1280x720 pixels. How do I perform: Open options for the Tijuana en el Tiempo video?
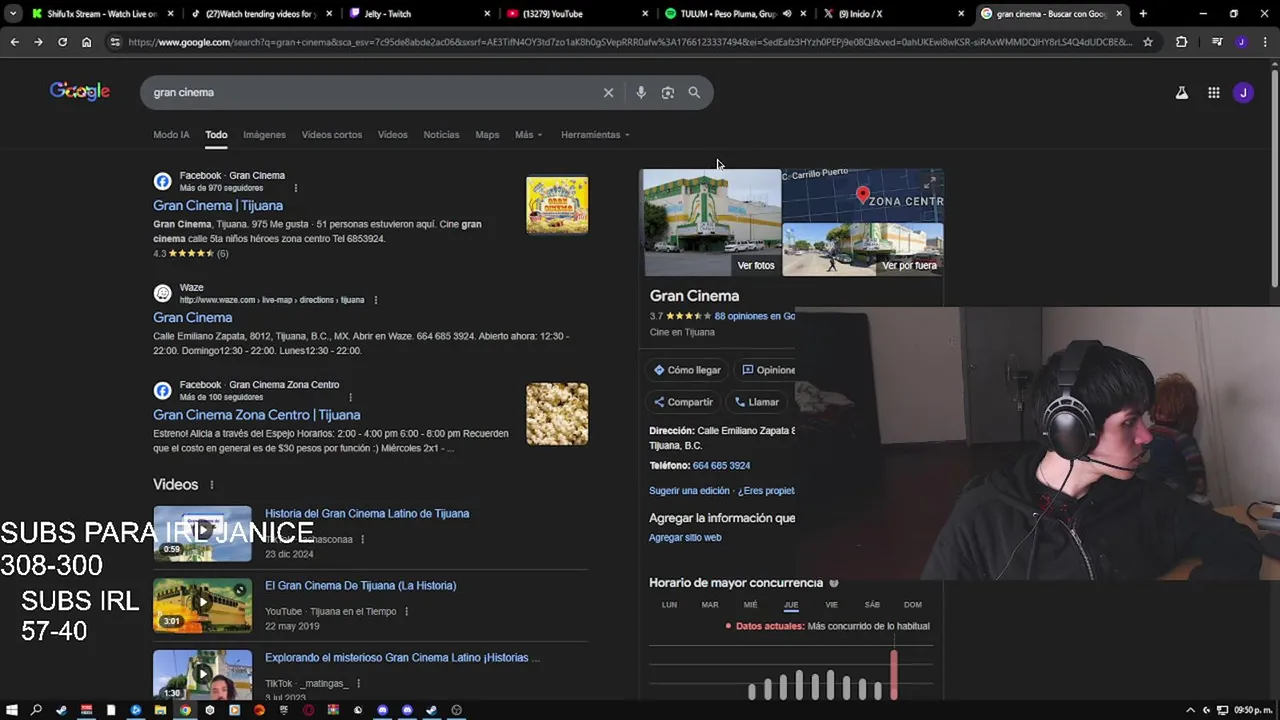(406, 611)
